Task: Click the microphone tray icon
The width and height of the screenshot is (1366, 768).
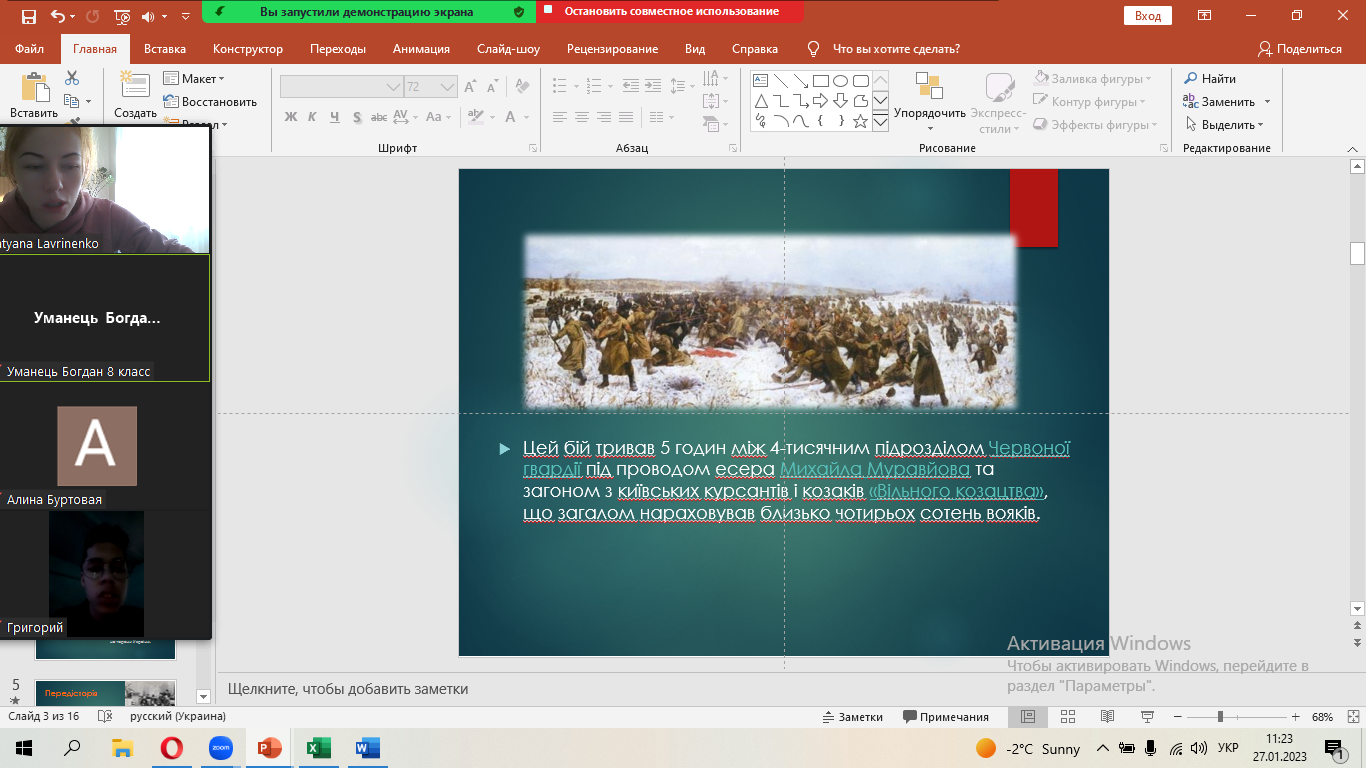Action: 1150,748
